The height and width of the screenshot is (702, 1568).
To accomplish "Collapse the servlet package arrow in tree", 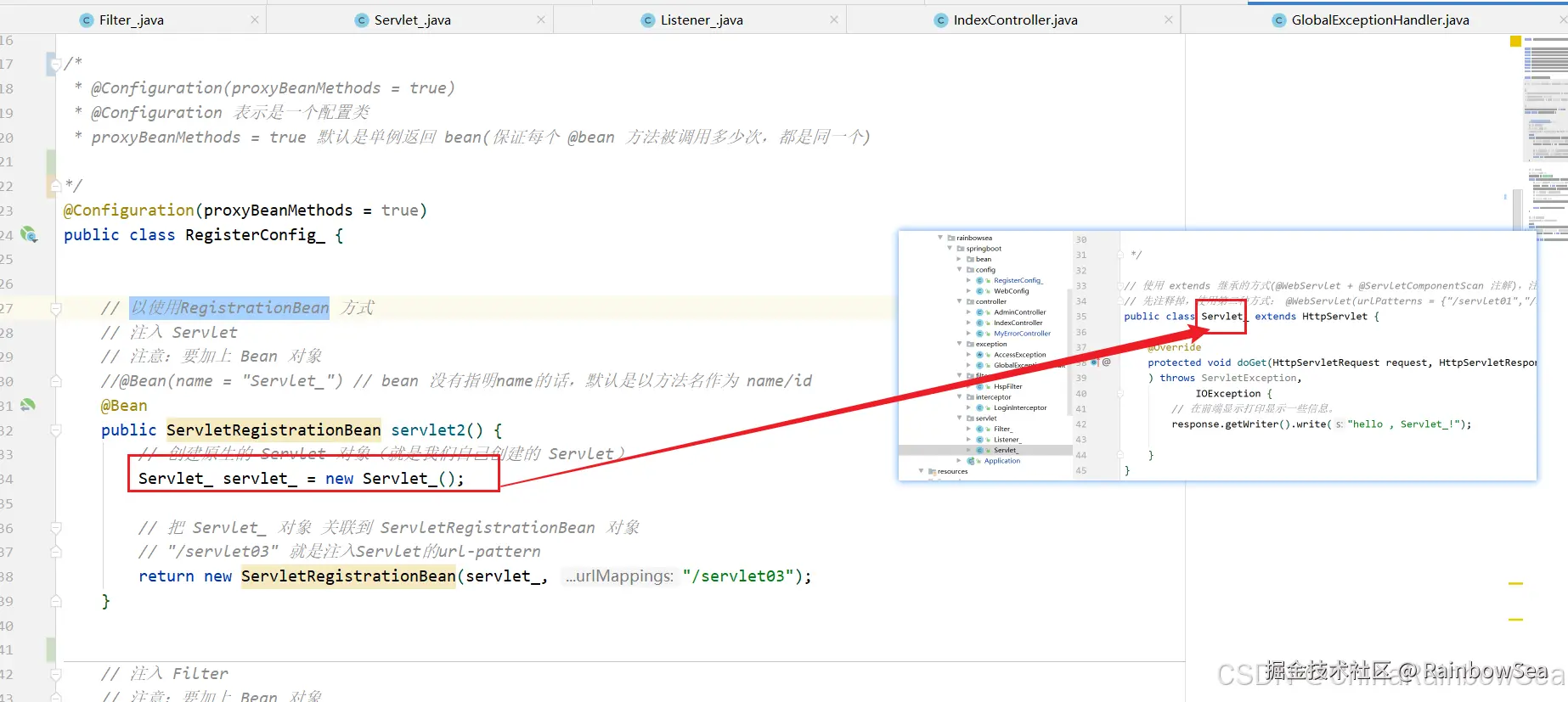I will 960,418.
